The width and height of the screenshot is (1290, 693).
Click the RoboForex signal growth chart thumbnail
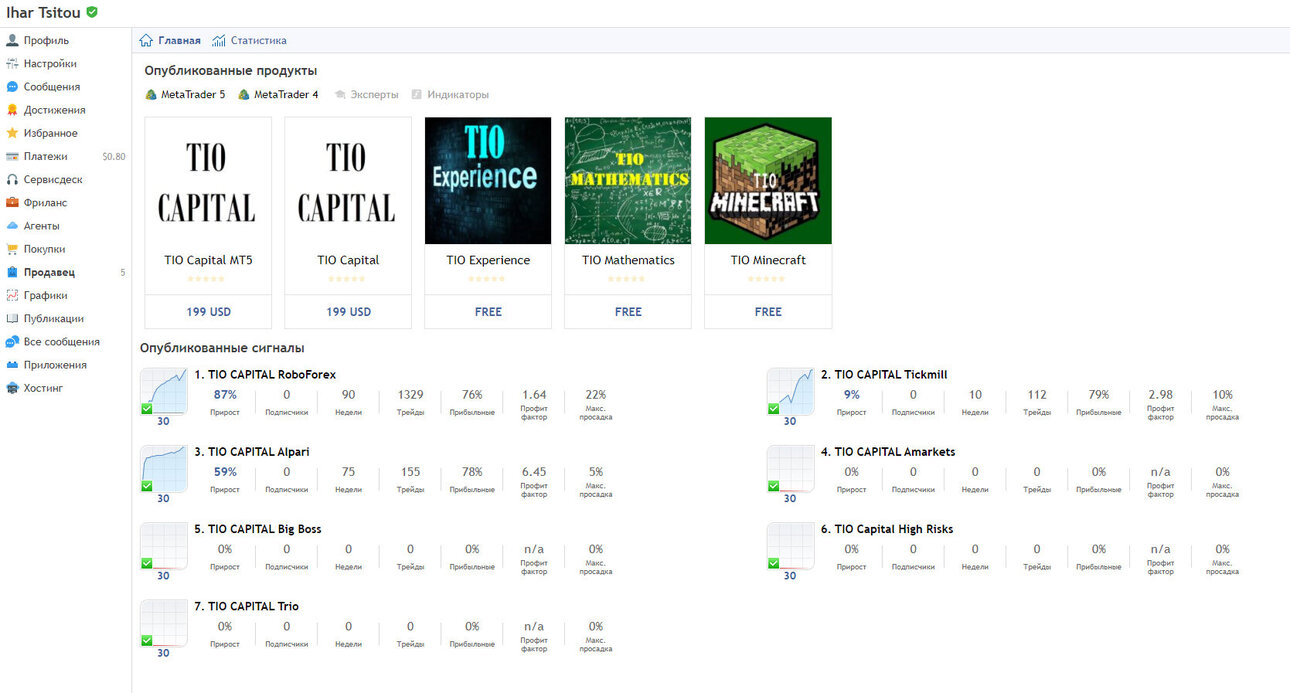pyautogui.click(x=163, y=392)
